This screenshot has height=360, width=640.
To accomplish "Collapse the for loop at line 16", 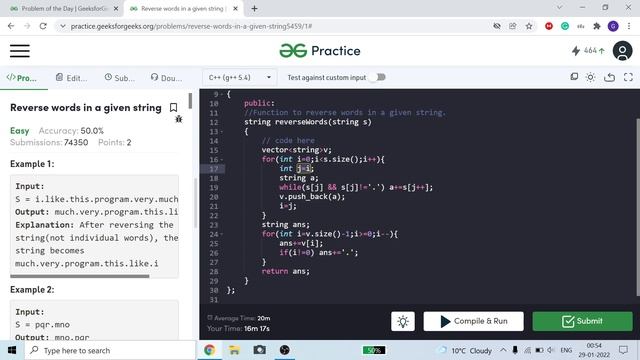I will (222, 160).
